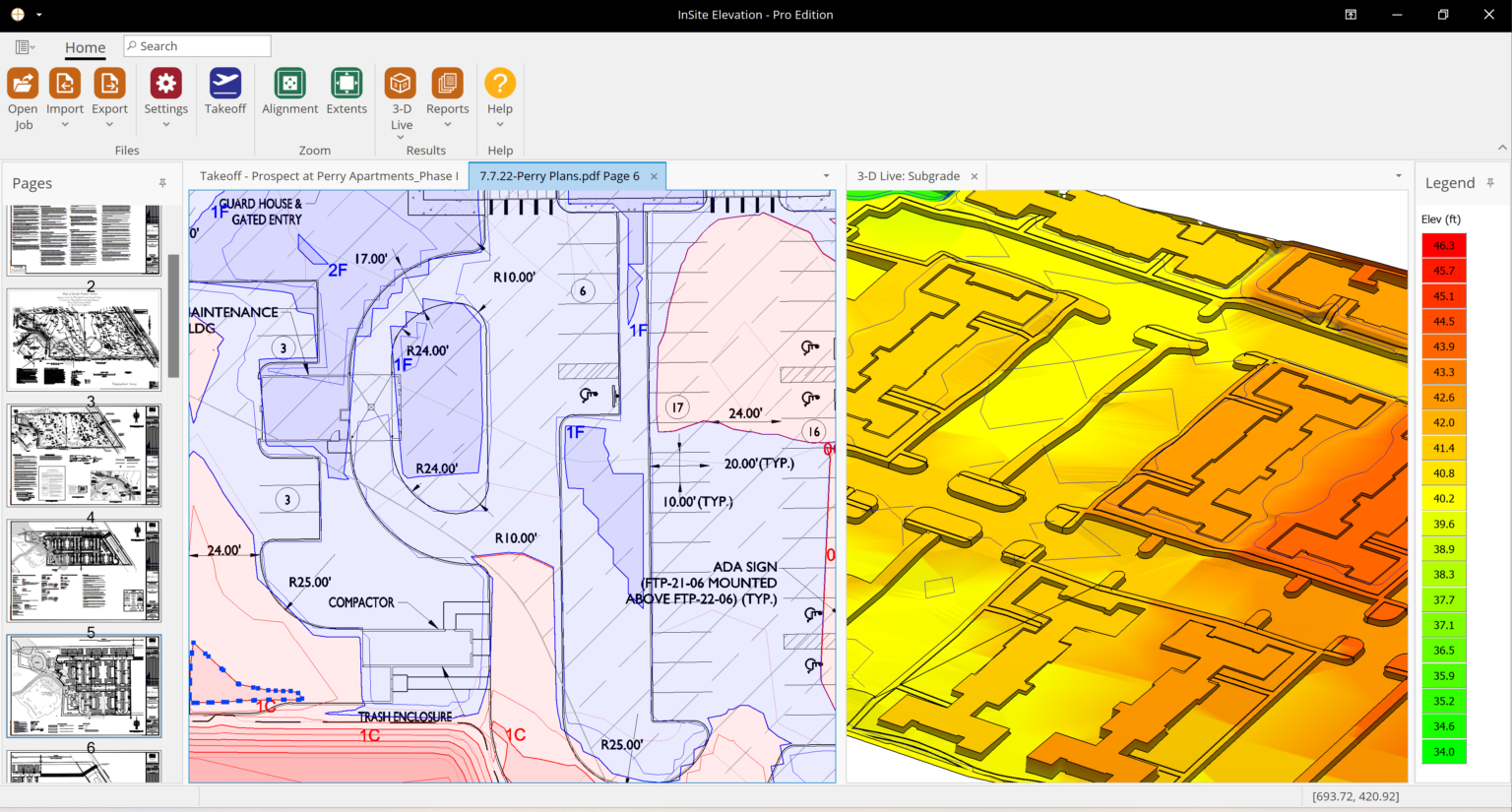Click the orange 42.6 legend swatch

point(1444,397)
